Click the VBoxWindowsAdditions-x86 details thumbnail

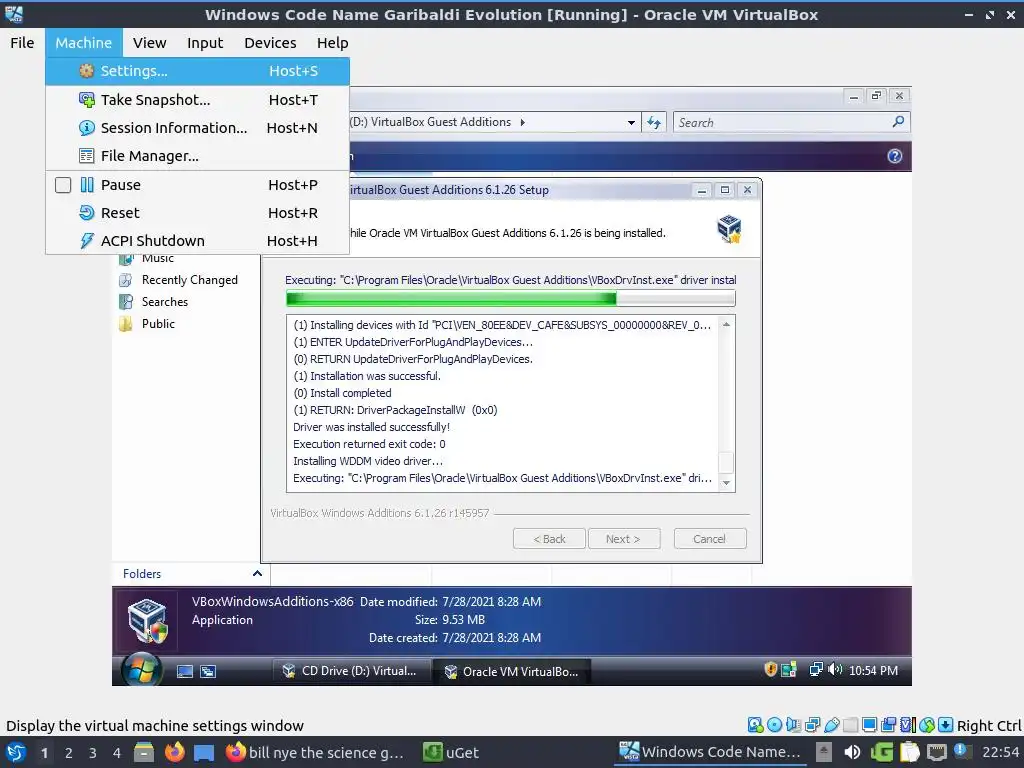148,620
